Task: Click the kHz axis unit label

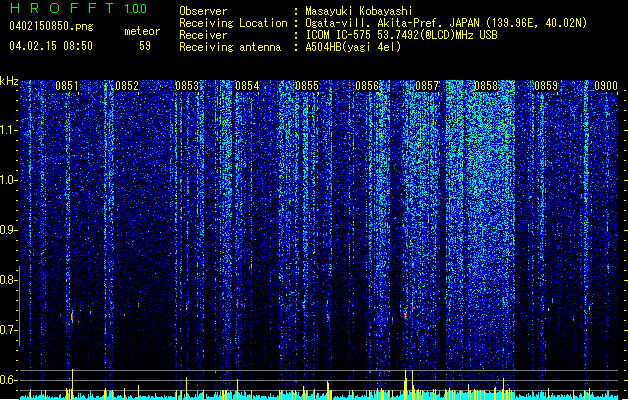Action: 9,81
